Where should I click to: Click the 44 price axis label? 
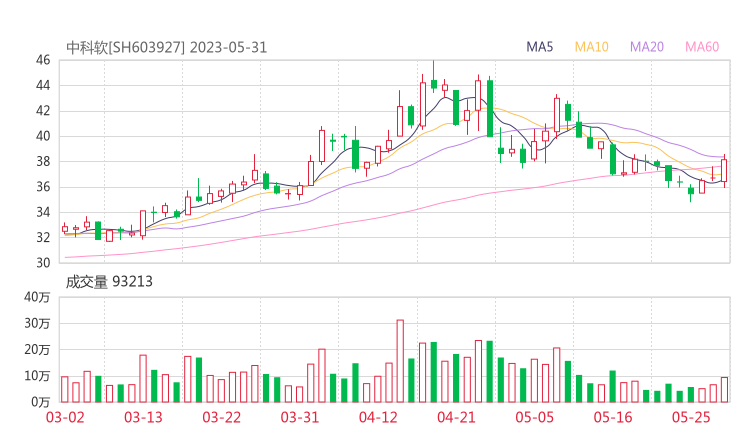tap(43, 85)
